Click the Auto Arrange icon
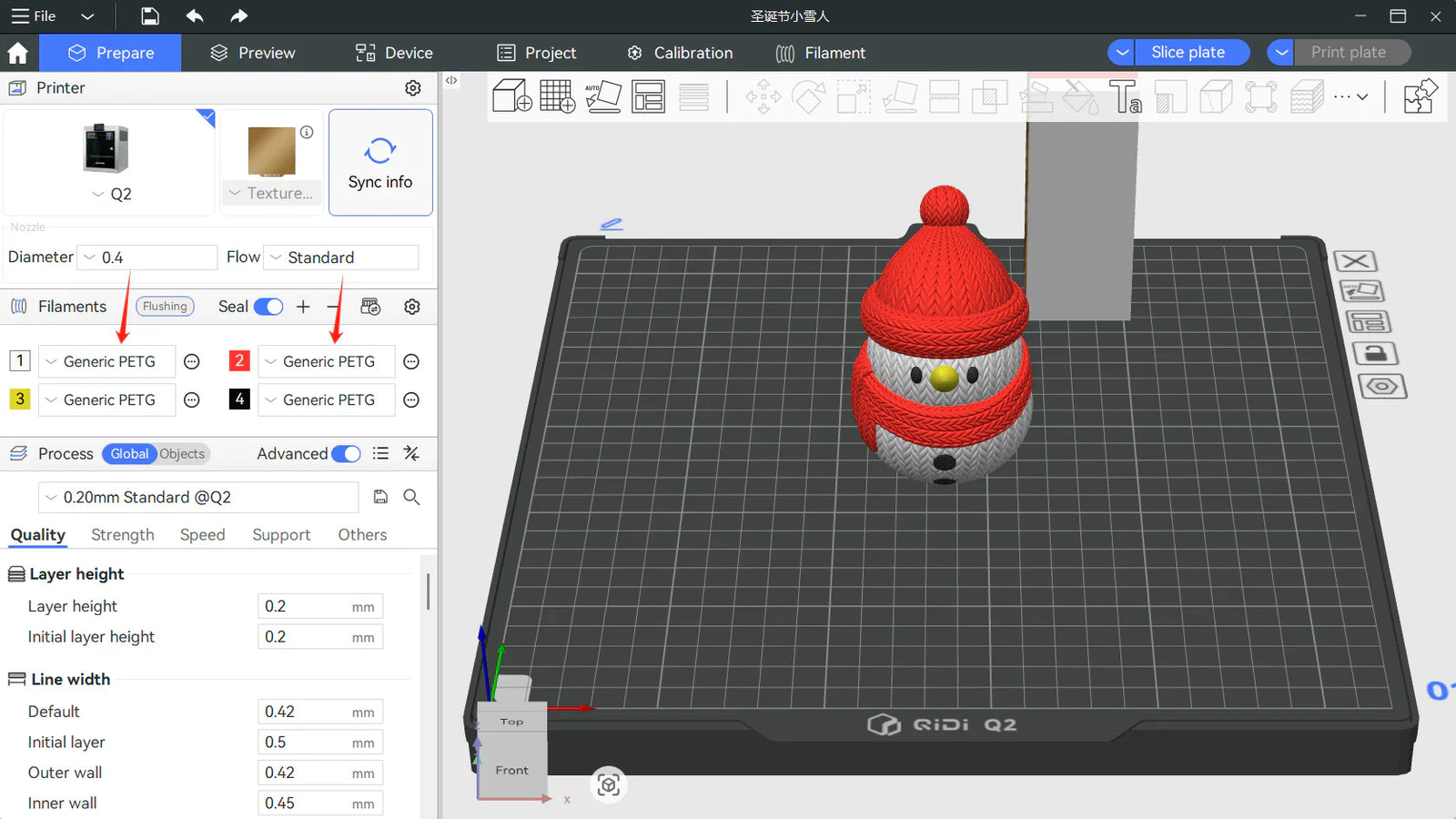The height and width of the screenshot is (819, 1456). pos(648,96)
